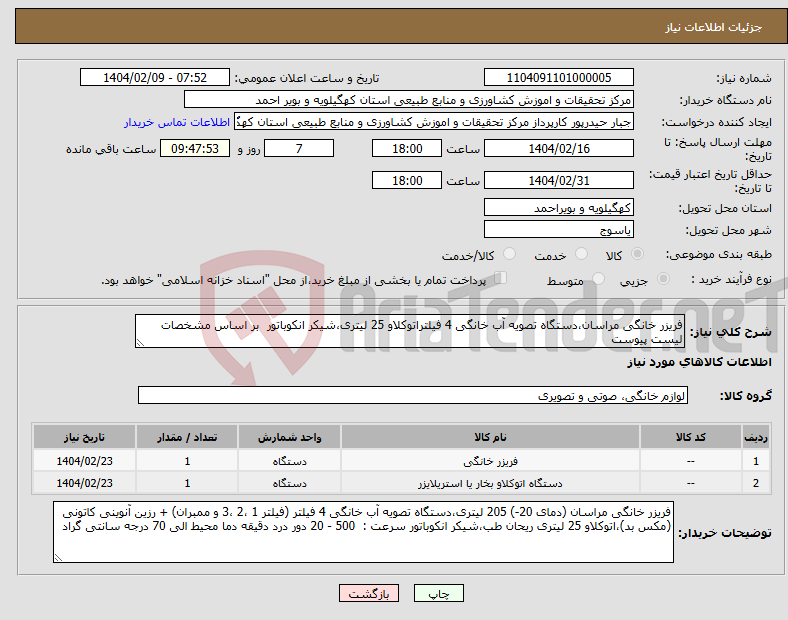Viewport: 788px width, 620px height.
Task: Click the page title جزئیات اطلاعات نیاز
Action: pyautogui.click(x=714, y=27)
